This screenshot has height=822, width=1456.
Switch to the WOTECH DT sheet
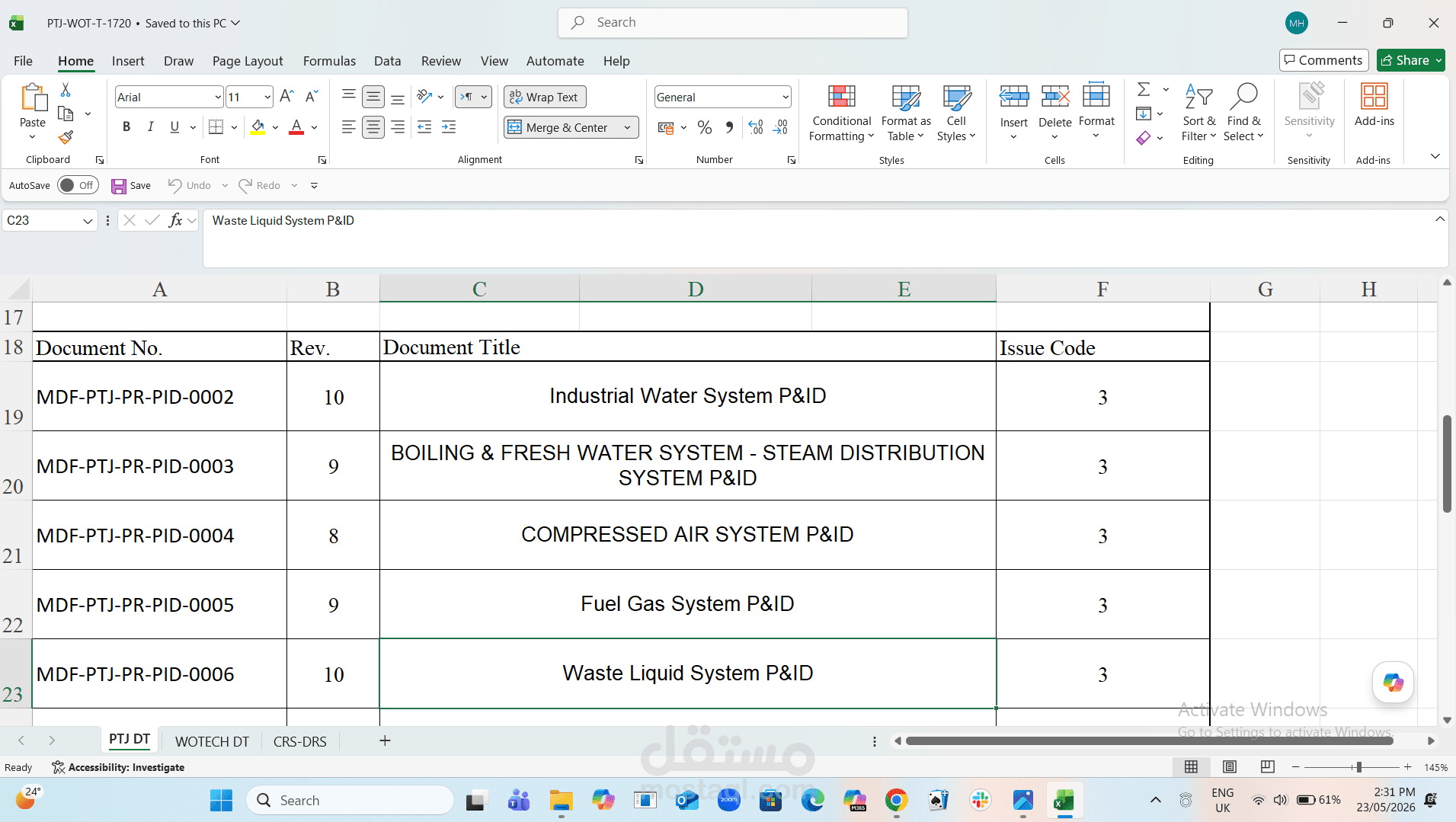coord(212,741)
